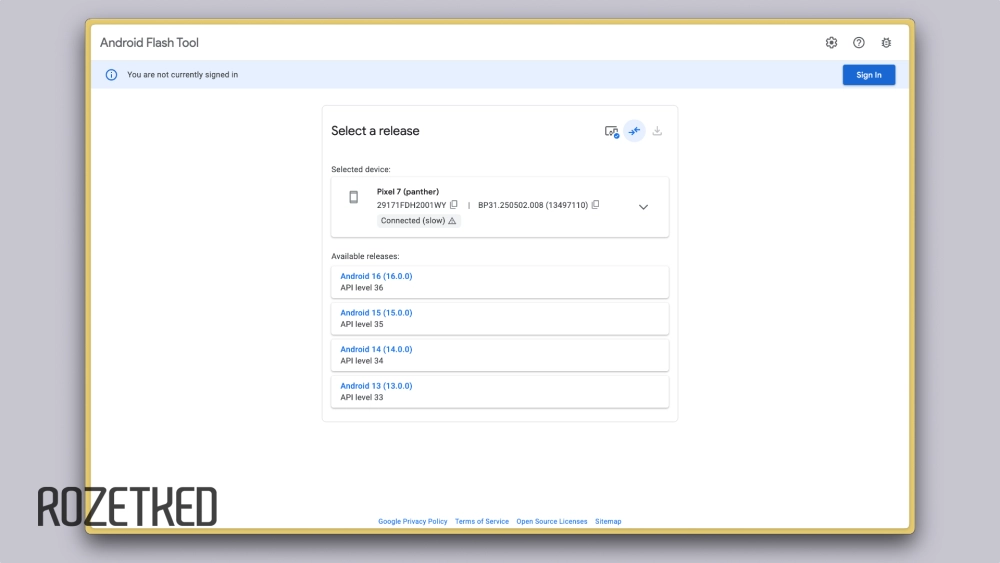Viewport: 1000px width, 563px height.
Task: Select the Android 16 (16.0.0) release
Action: coord(376,276)
